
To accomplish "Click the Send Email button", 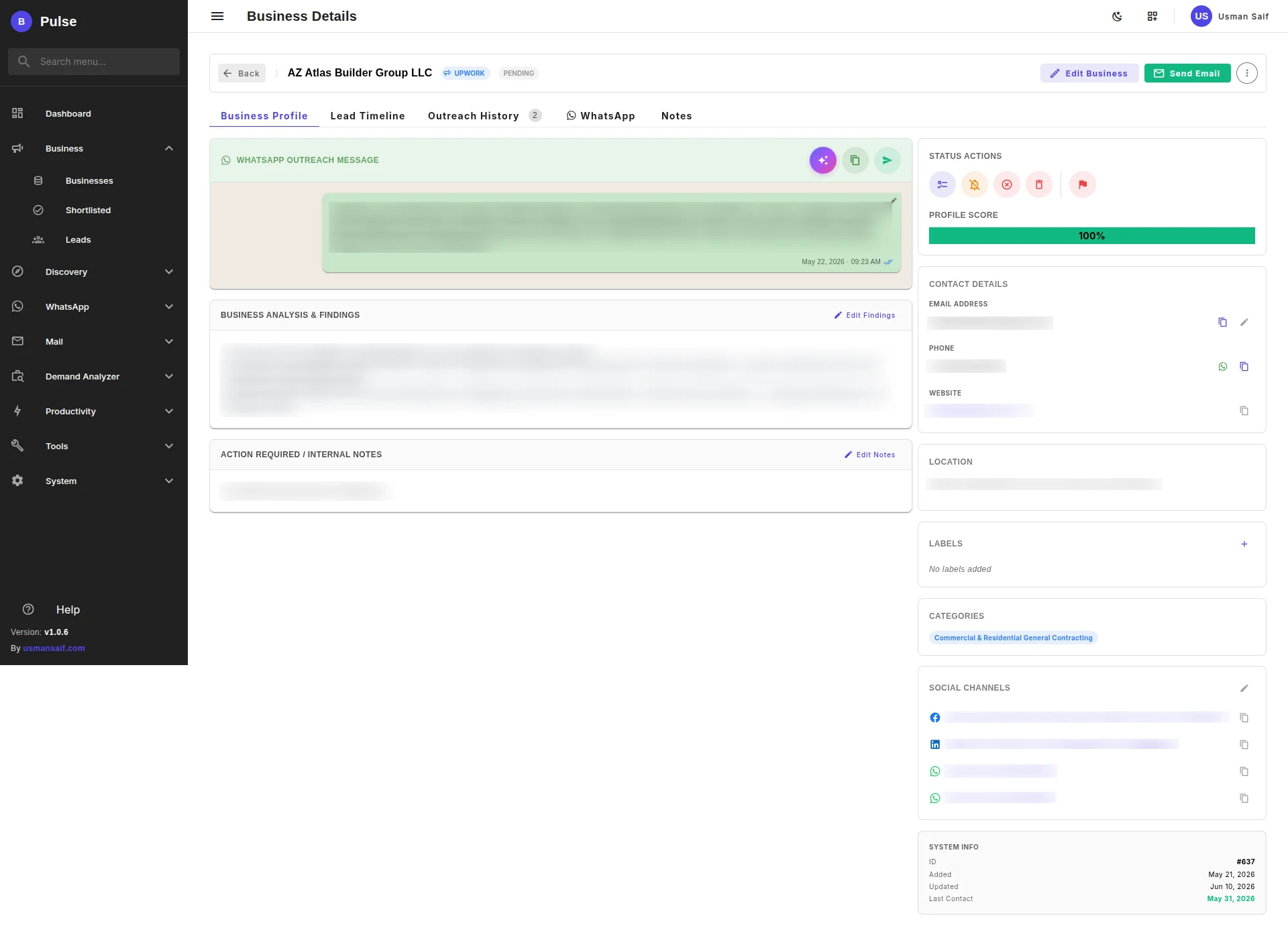I will pos(1187,73).
